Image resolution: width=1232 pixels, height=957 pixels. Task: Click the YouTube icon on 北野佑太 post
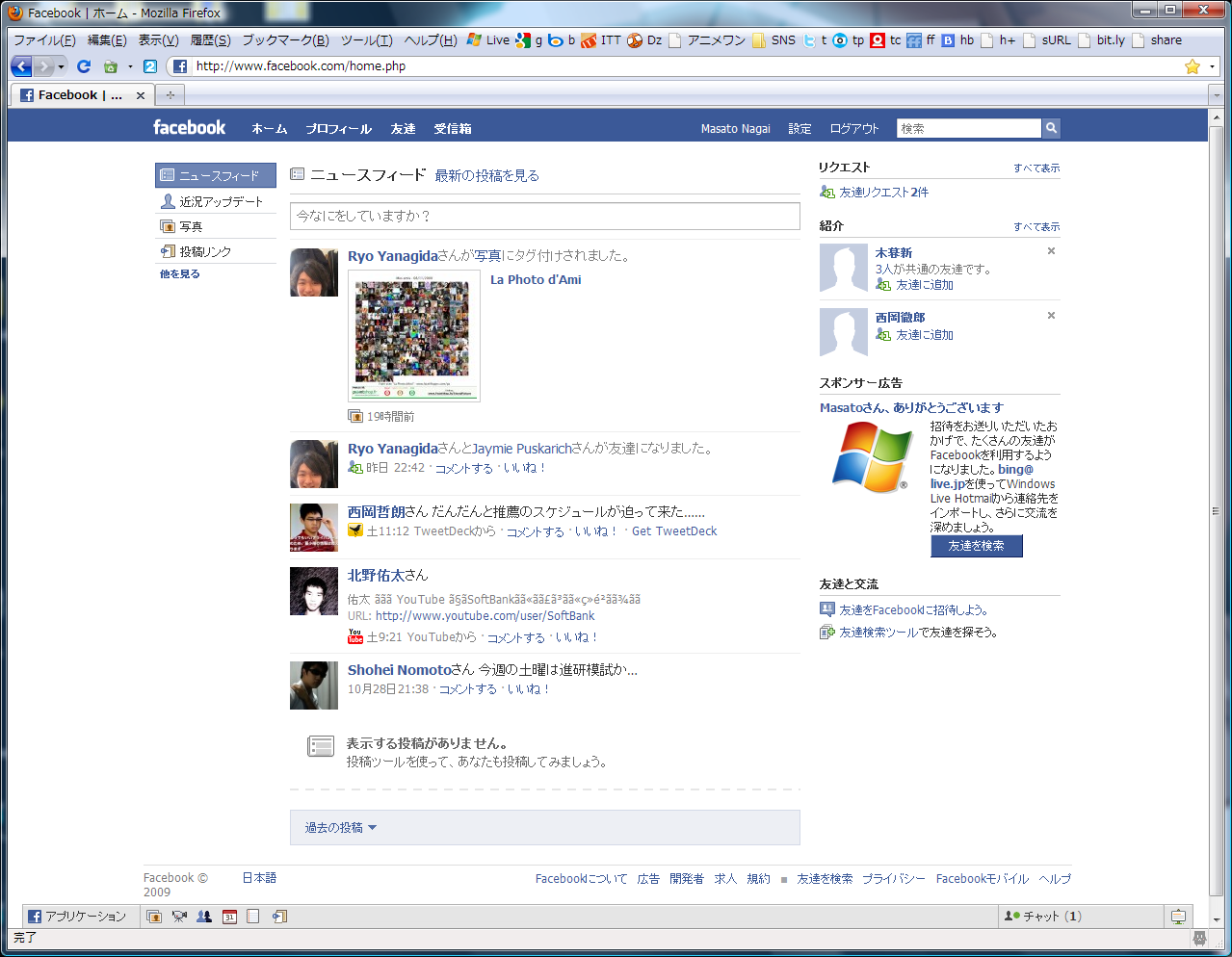pyautogui.click(x=355, y=636)
